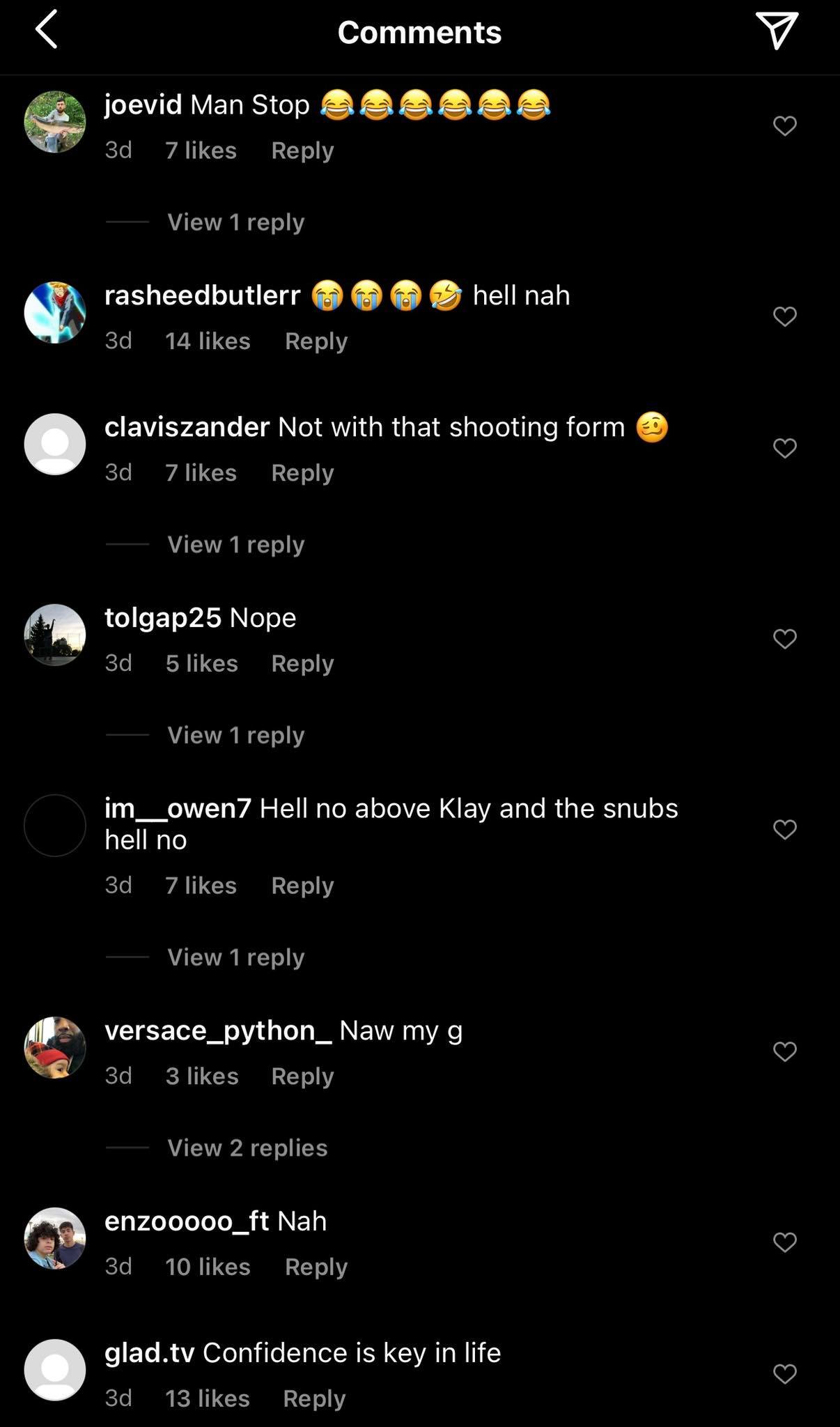Viewport: 840px width, 1427px height.
Task: View 2 replies under versace_python_'s comment
Action: (x=247, y=1148)
